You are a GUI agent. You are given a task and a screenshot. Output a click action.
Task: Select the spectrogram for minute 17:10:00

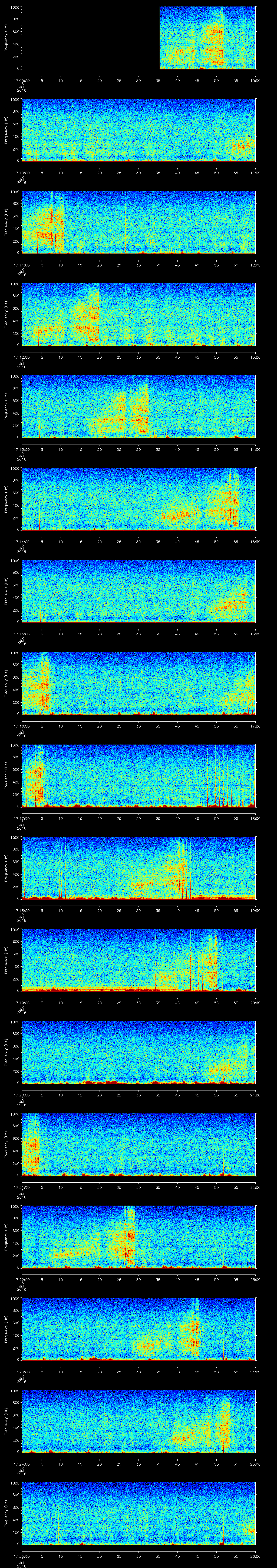tap(139, 130)
